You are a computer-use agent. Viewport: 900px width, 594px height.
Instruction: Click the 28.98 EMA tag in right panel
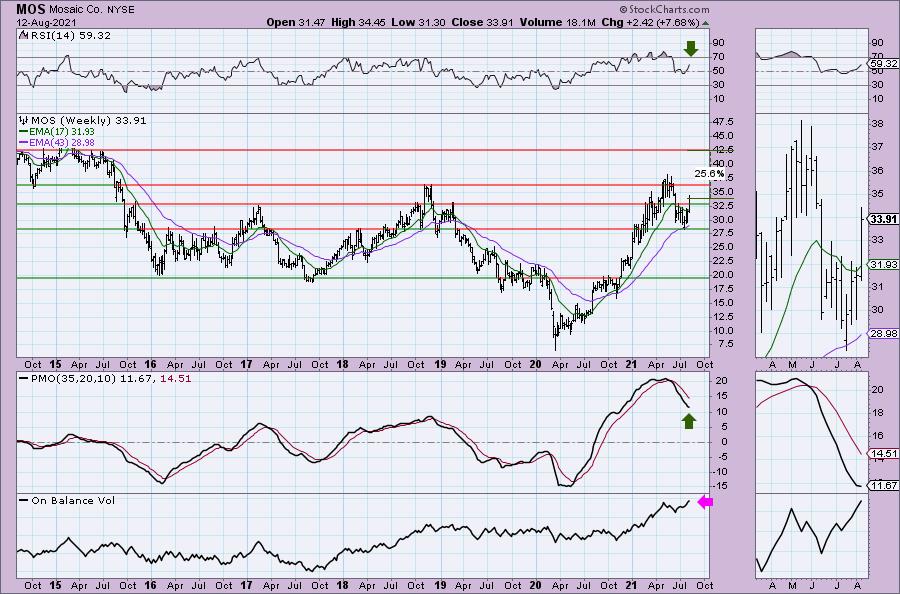[885, 333]
